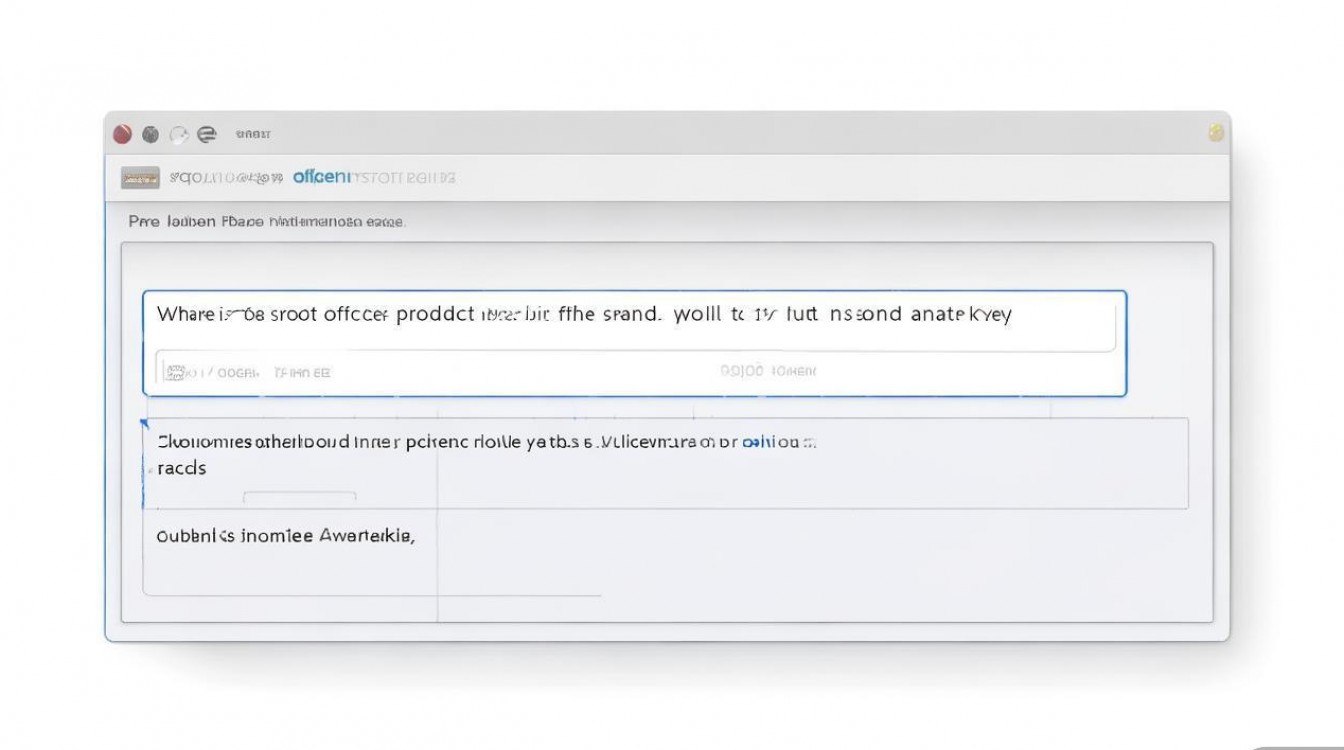Click the yellow circle at window's top-right

click(1216, 133)
